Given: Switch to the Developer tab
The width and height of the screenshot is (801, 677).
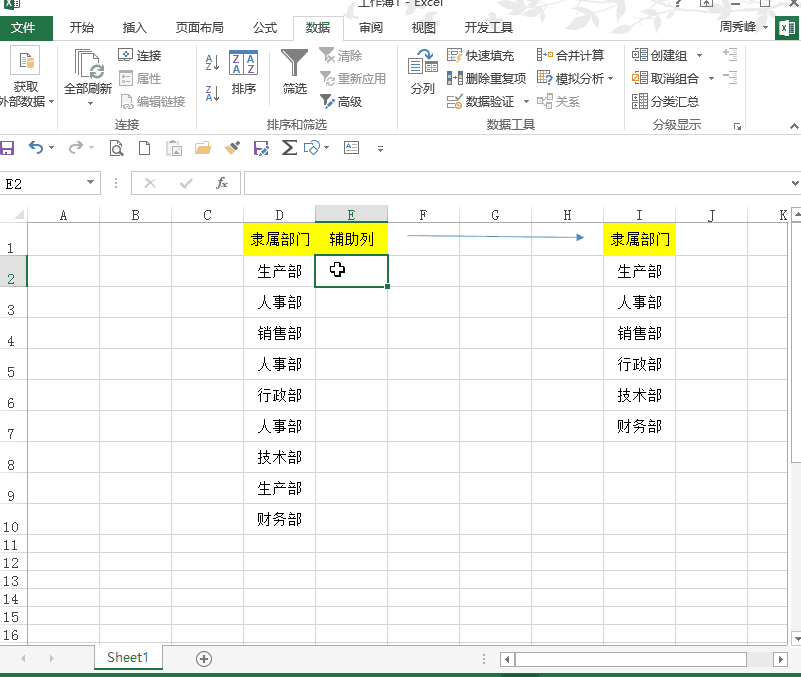Looking at the screenshot, I should (488, 28).
